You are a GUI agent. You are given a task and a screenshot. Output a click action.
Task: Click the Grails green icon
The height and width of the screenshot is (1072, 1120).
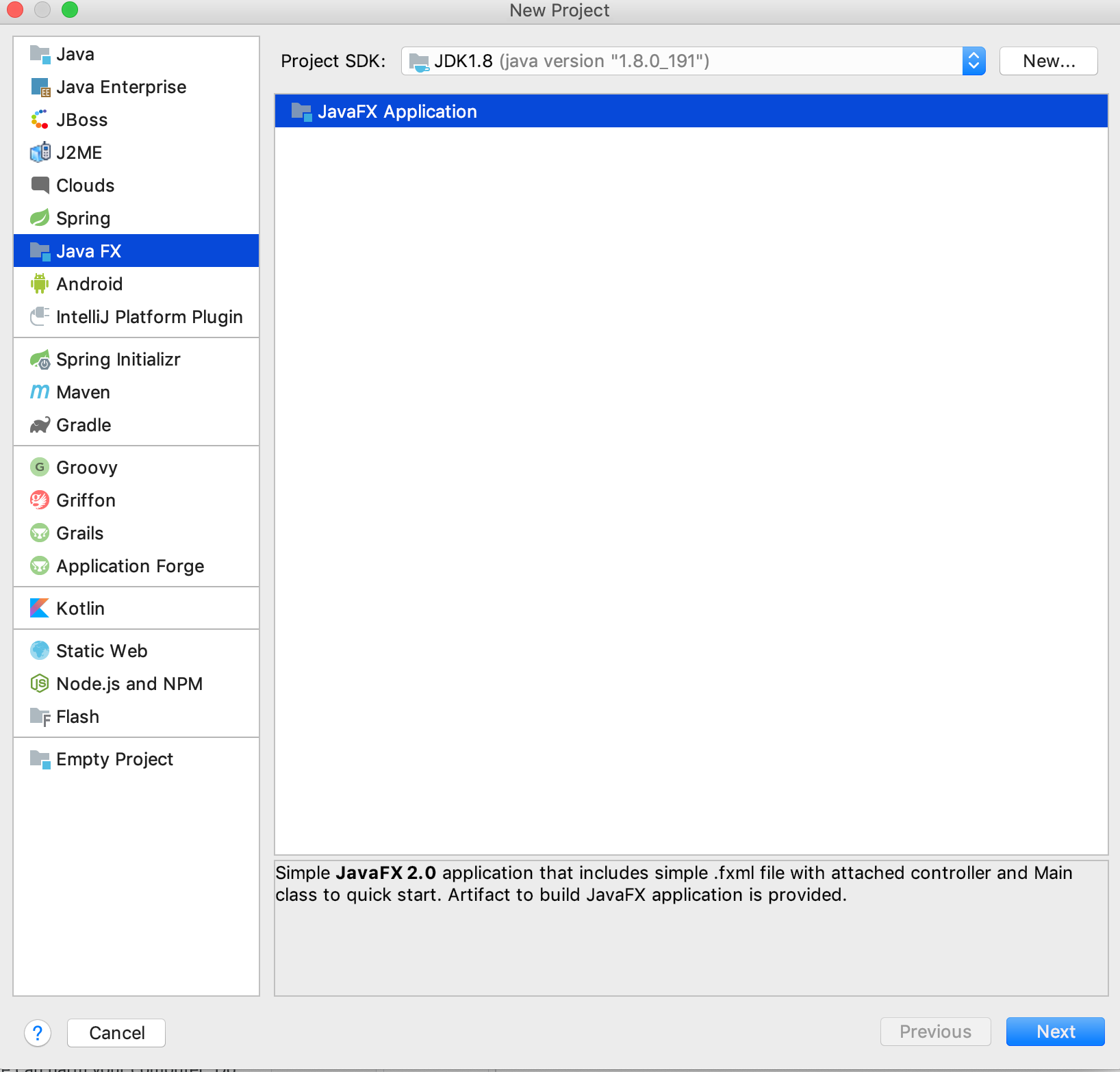point(40,533)
